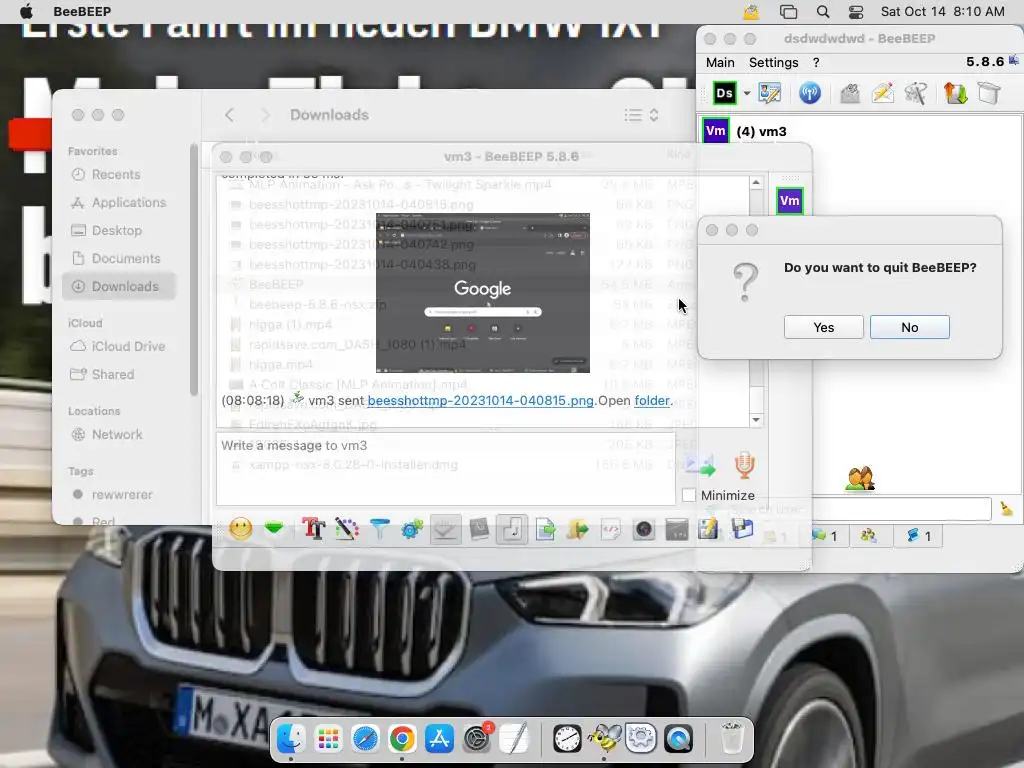Click the green gem icon in chat toolbar
This screenshot has height=768, width=1024.
pos(274,528)
